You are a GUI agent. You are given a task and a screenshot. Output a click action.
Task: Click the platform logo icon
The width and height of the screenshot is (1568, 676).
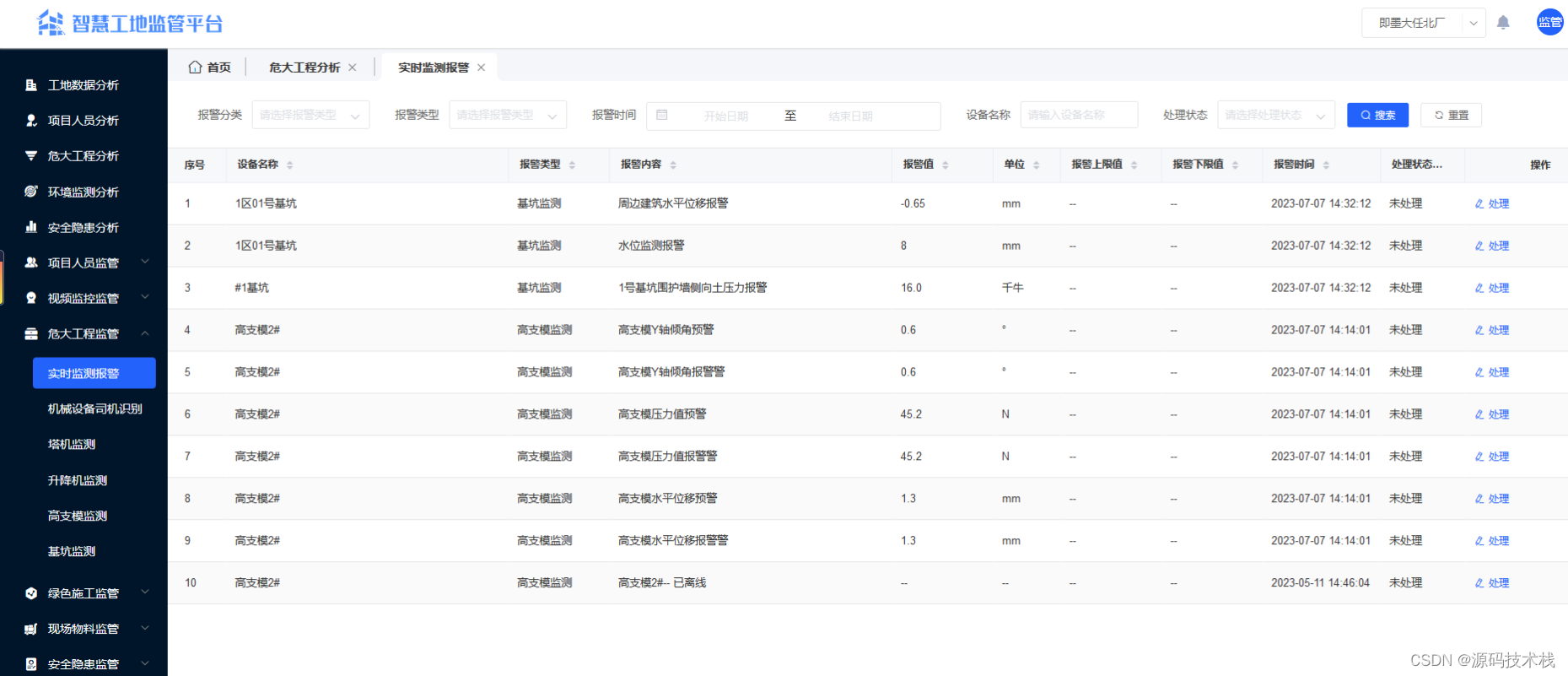pos(51,23)
